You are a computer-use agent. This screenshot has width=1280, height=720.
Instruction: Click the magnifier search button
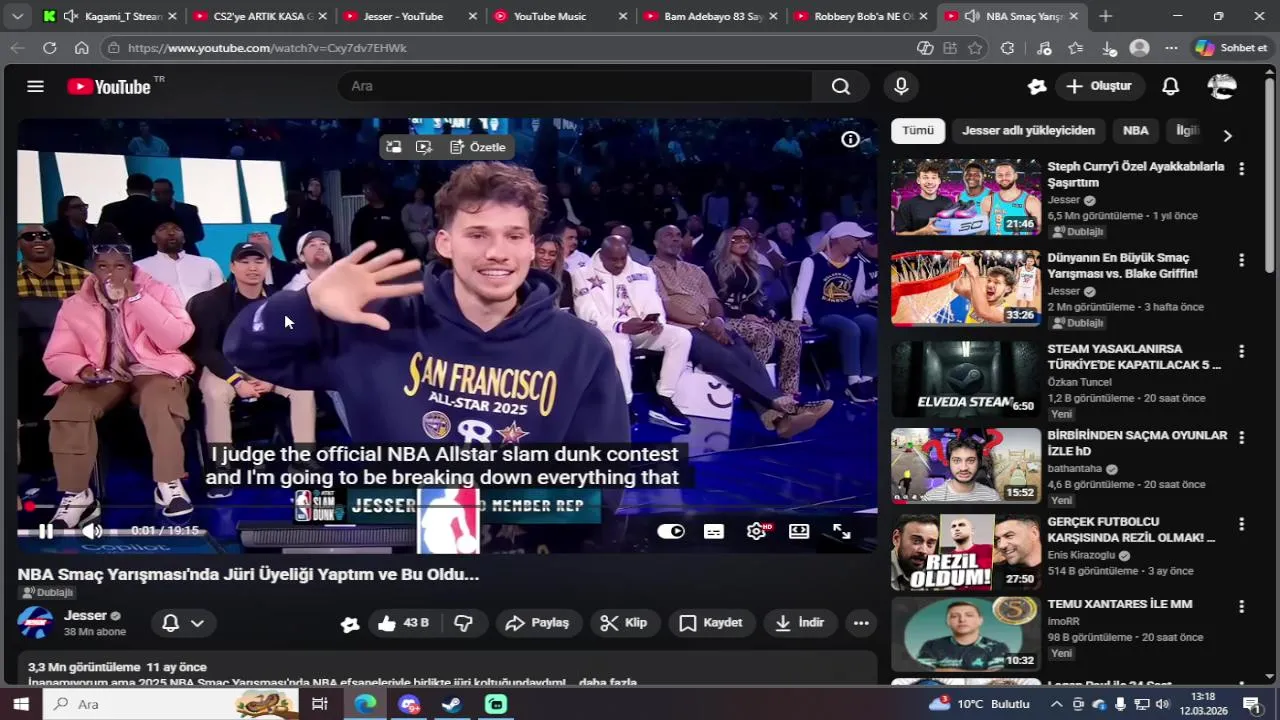coord(841,86)
